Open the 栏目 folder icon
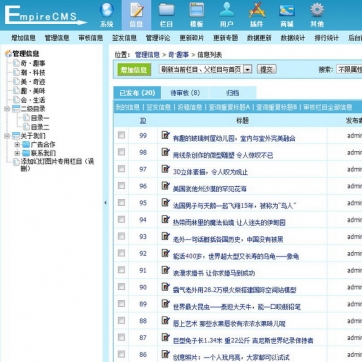Image resolution: width=362 pixels, height=362 pixels. pyautogui.click(x=166, y=10)
